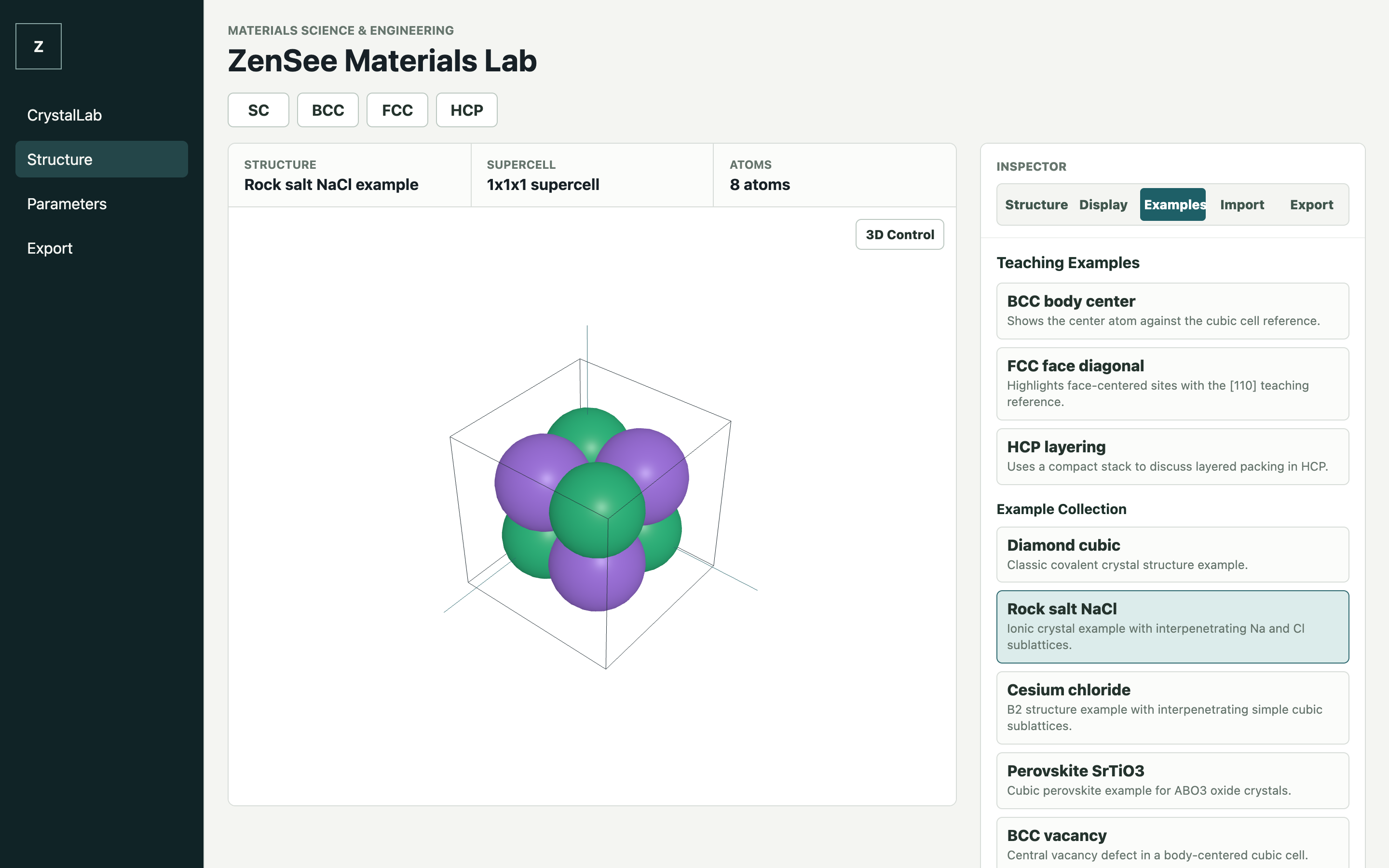Load the Cesium chloride example
Viewport: 1389px width, 868px height.
coord(1172,708)
